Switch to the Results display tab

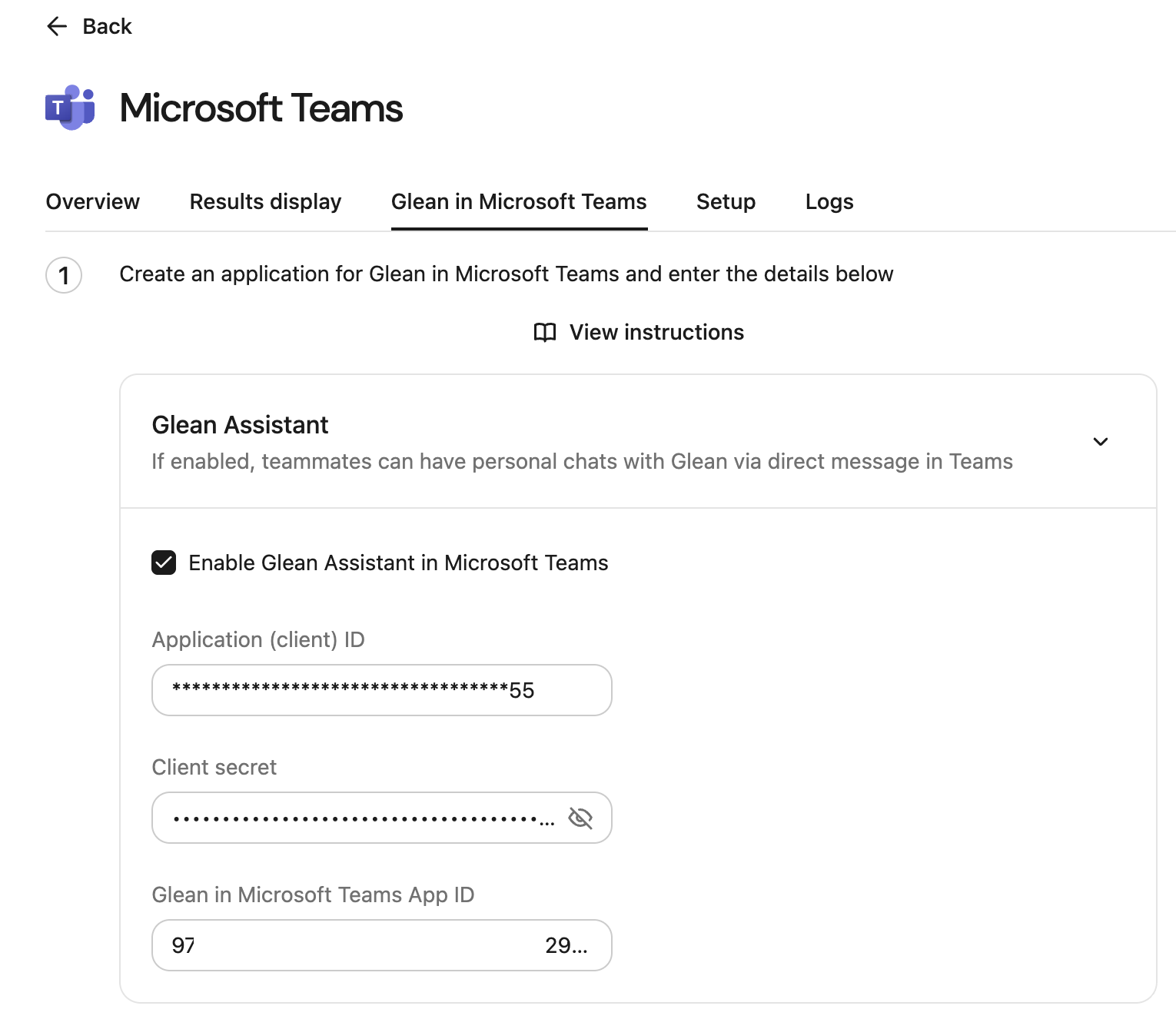click(x=265, y=201)
